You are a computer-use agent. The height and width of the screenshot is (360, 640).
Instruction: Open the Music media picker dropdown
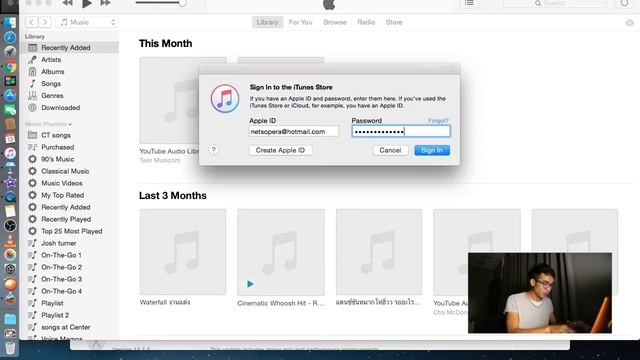(87, 22)
